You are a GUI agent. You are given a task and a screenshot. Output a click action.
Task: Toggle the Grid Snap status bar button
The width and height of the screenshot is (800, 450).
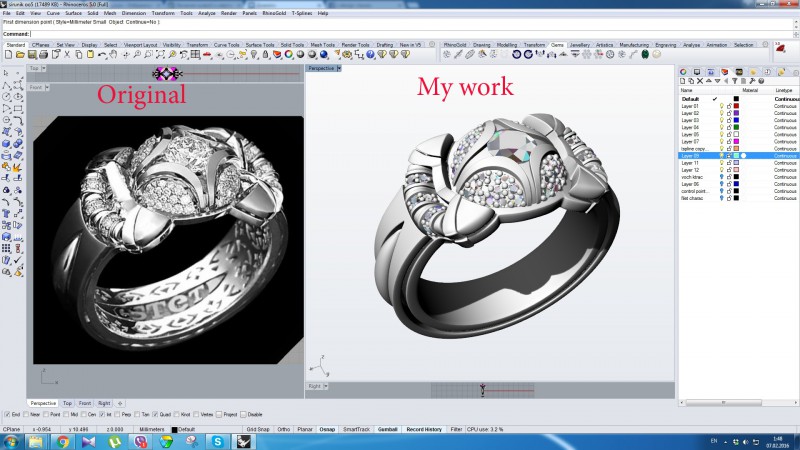(258, 430)
